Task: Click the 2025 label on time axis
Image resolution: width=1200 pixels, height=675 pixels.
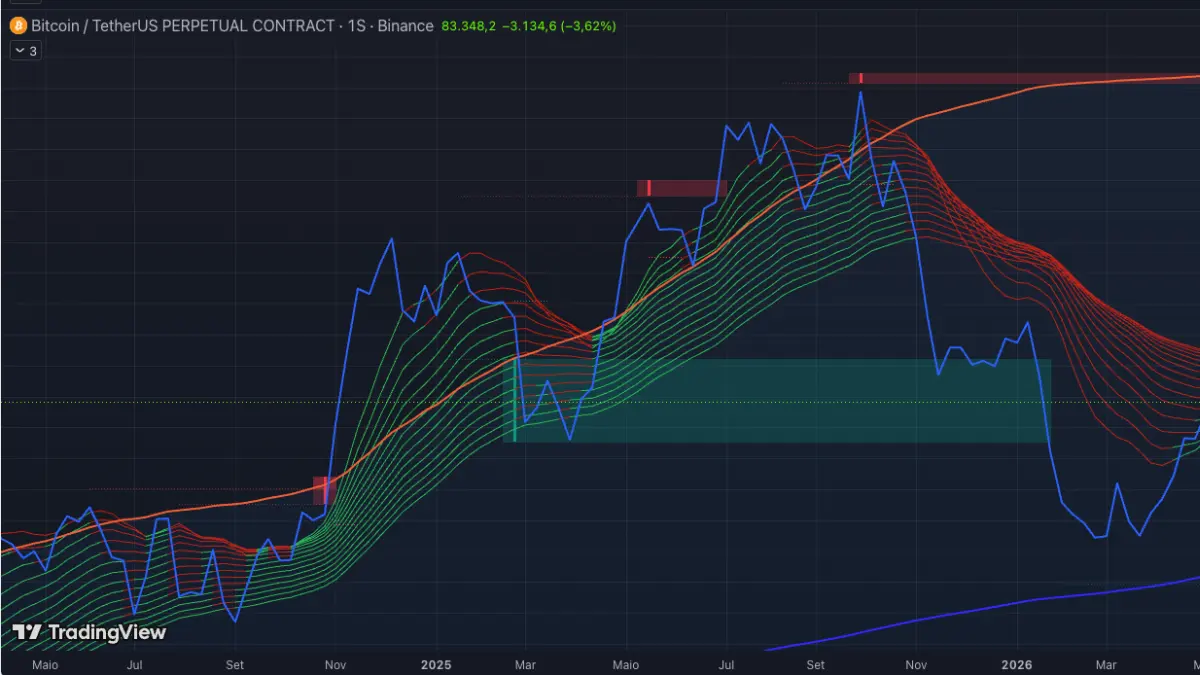Action: [437, 664]
